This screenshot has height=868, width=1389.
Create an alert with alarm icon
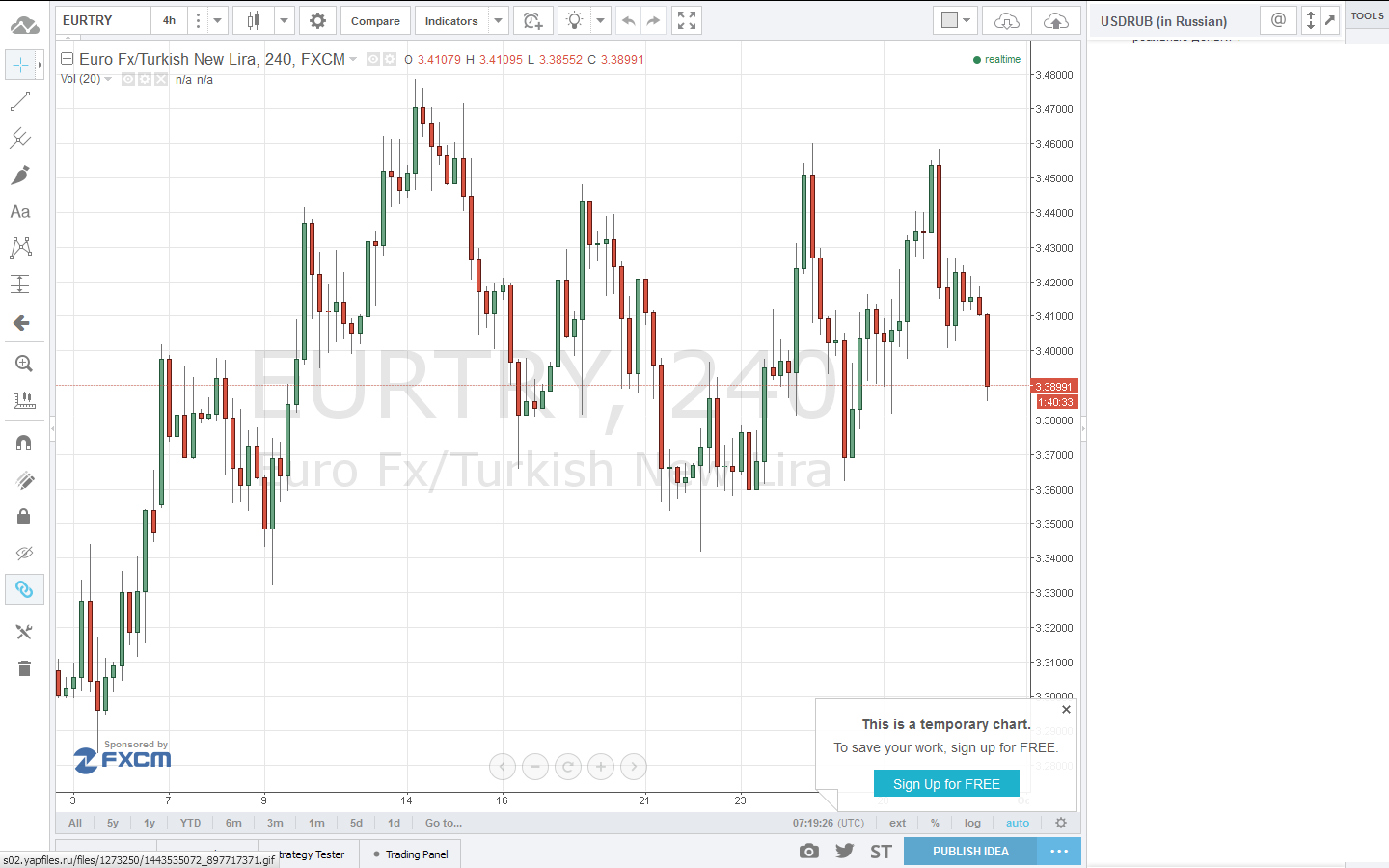532,20
